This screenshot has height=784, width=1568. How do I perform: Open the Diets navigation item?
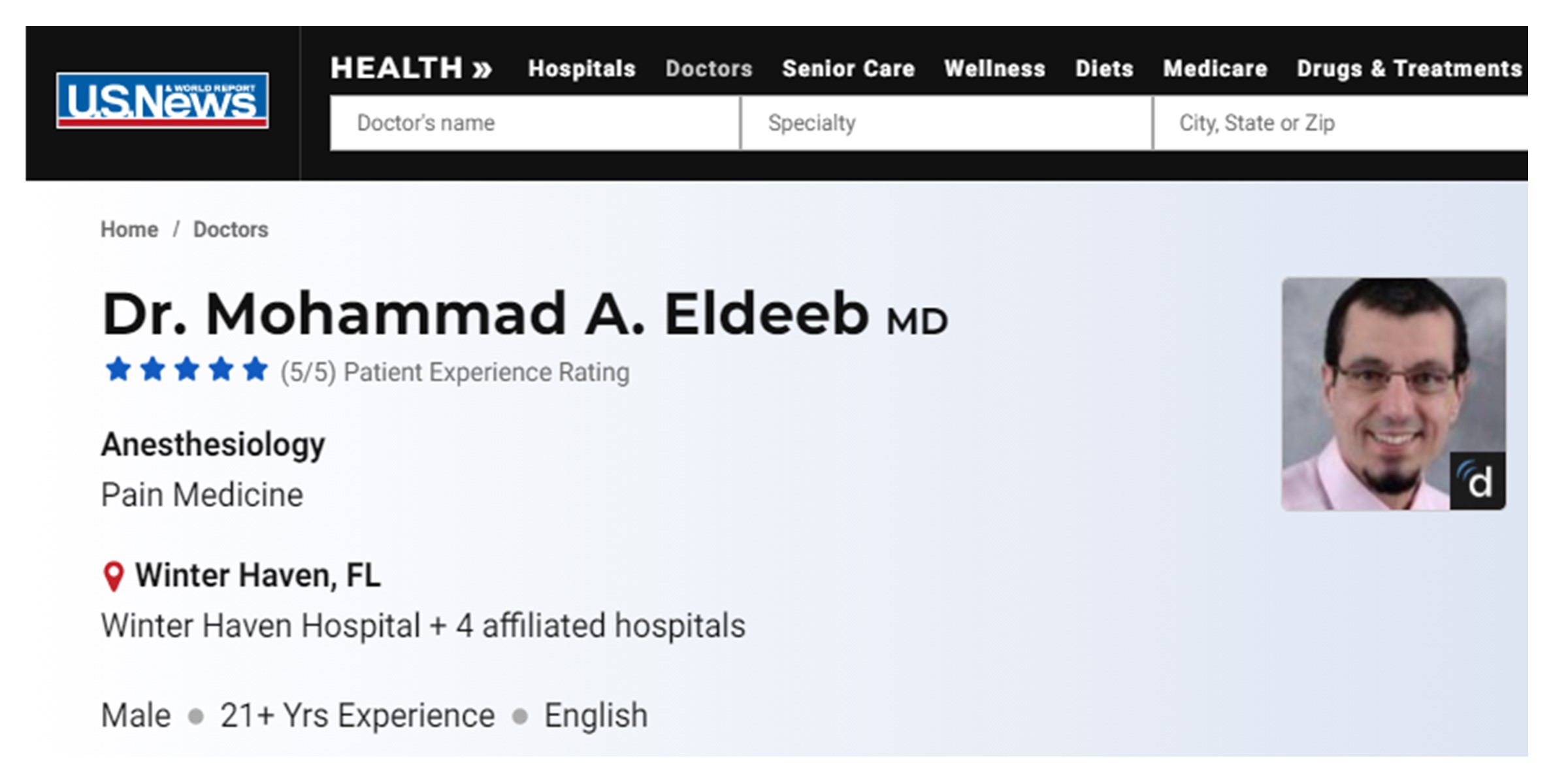click(x=1104, y=69)
